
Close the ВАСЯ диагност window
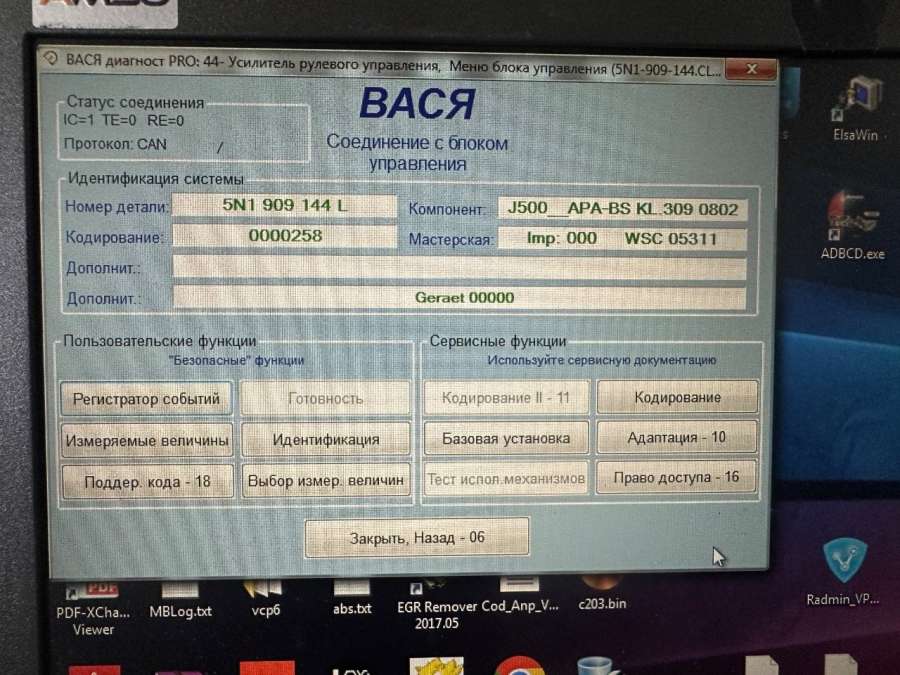(751, 69)
